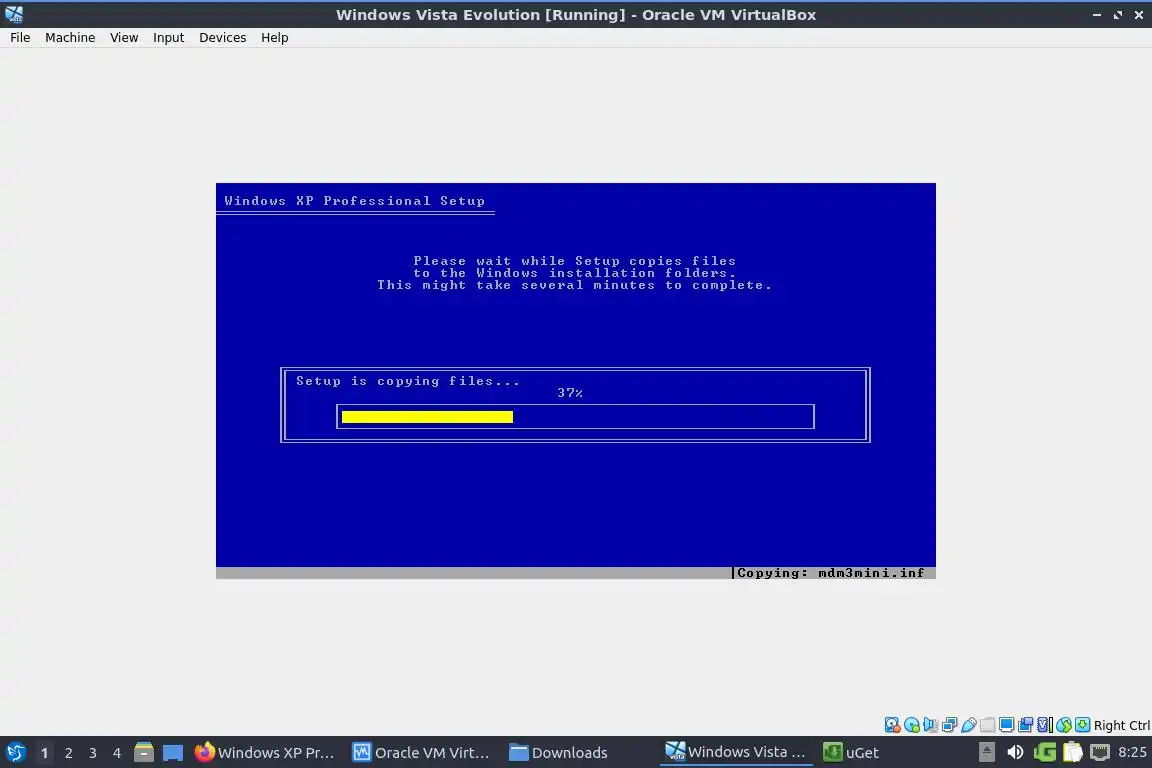1152x768 pixels.
Task: Click the audio status icon in VirtualBox
Action: click(x=931, y=725)
